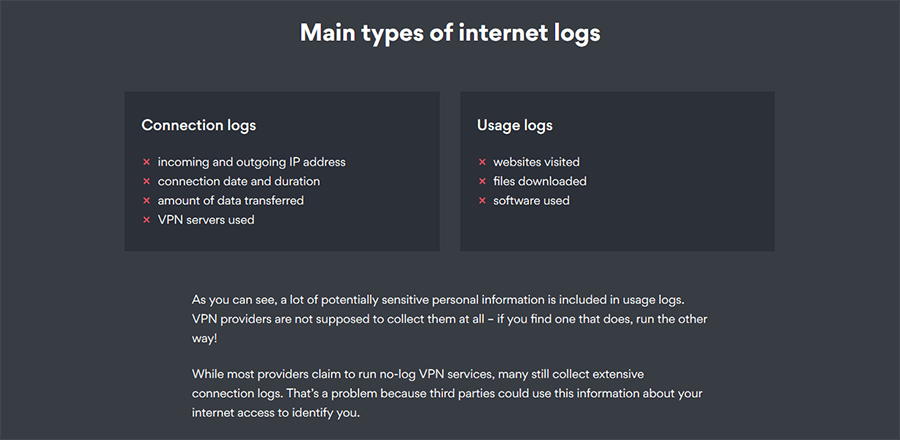Click the incoming and outgoing IP address item
The height and width of the screenshot is (440, 900).
click(x=251, y=162)
